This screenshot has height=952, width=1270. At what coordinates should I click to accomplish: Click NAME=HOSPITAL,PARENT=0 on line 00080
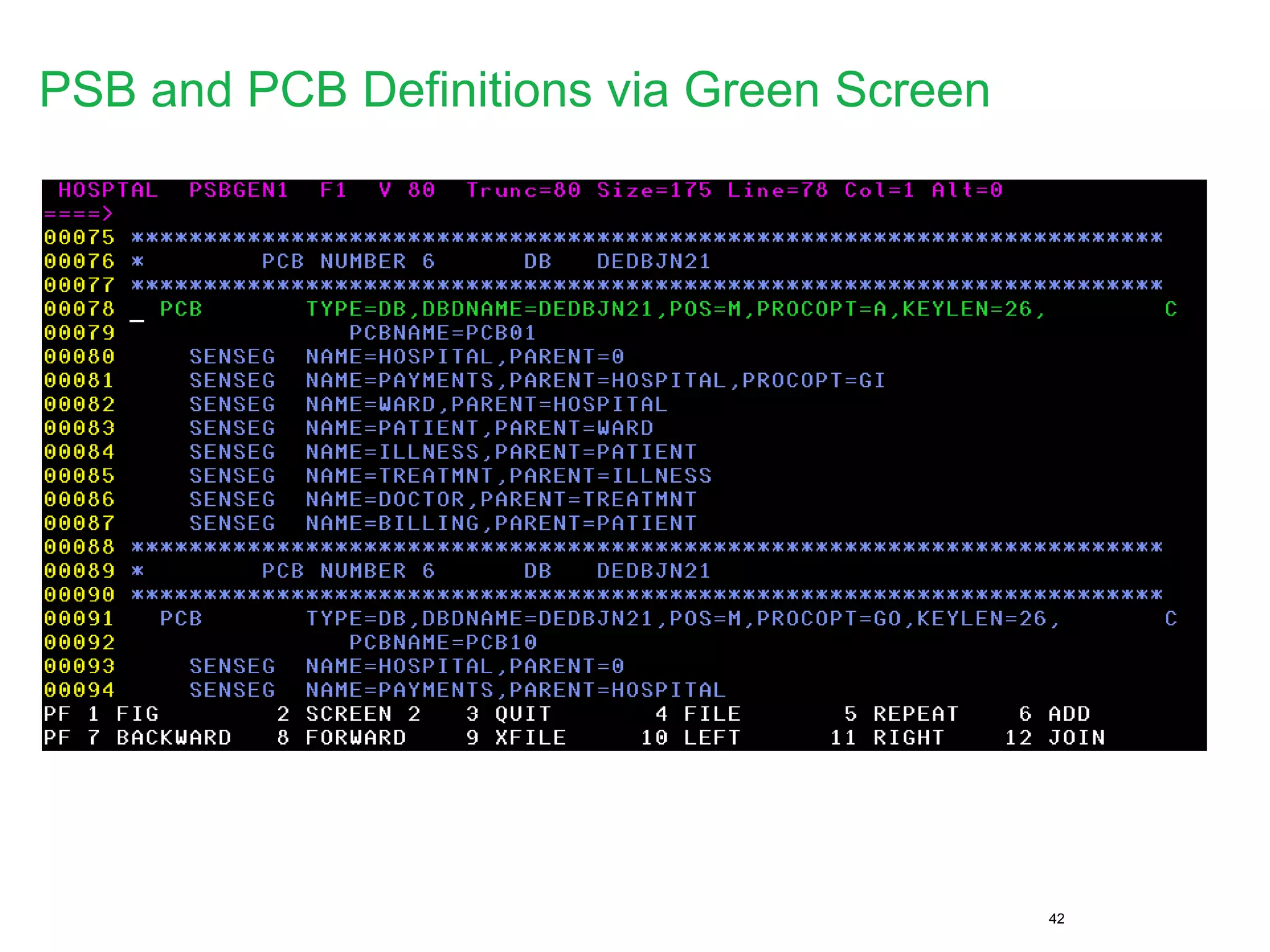click(465, 356)
